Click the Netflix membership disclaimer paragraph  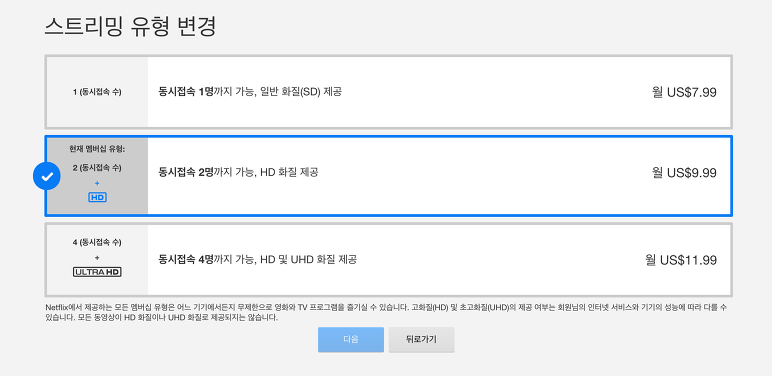pyautogui.click(x=386, y=313)
